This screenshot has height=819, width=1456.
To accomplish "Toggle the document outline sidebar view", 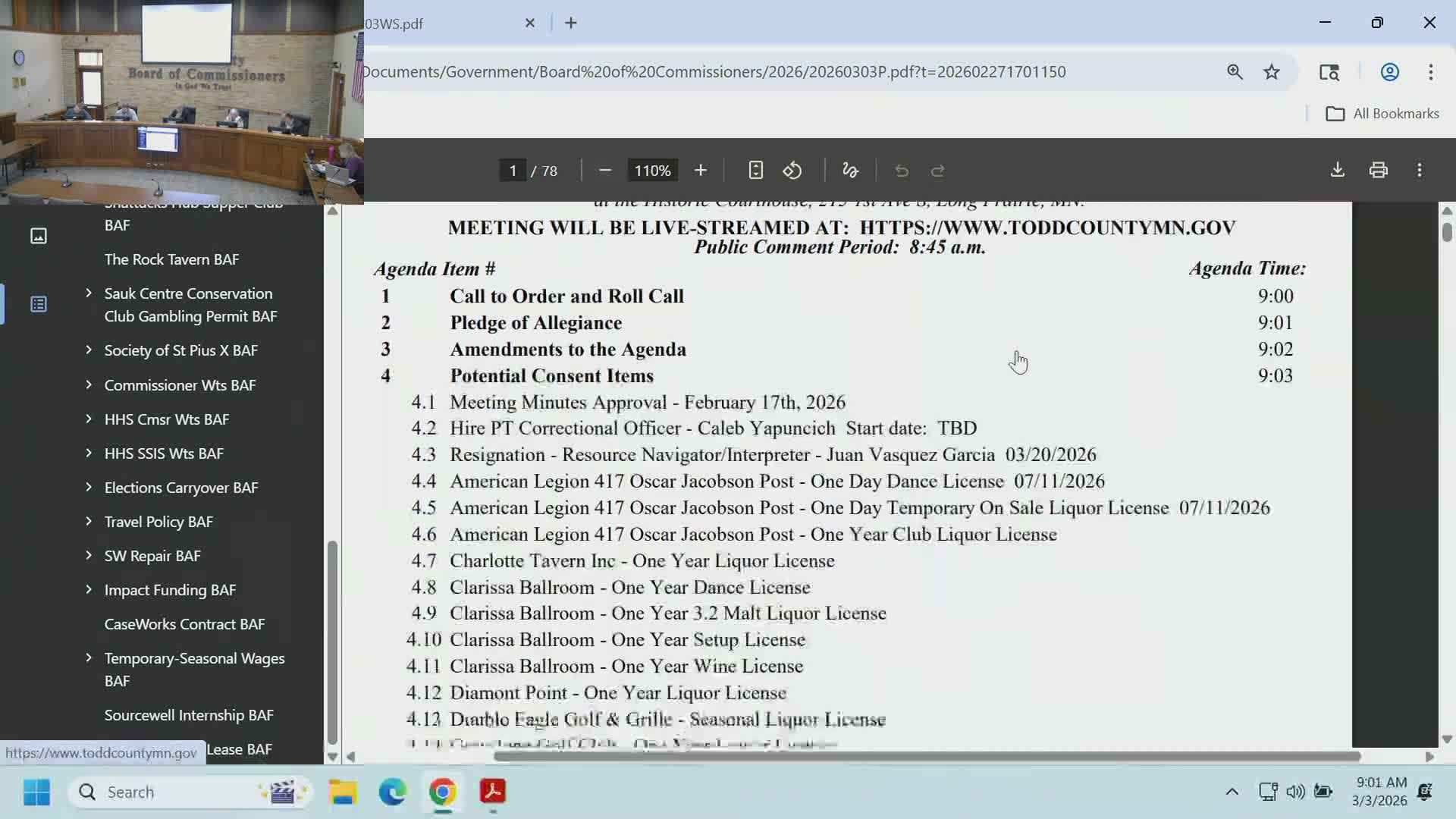I will coord(38,303).
